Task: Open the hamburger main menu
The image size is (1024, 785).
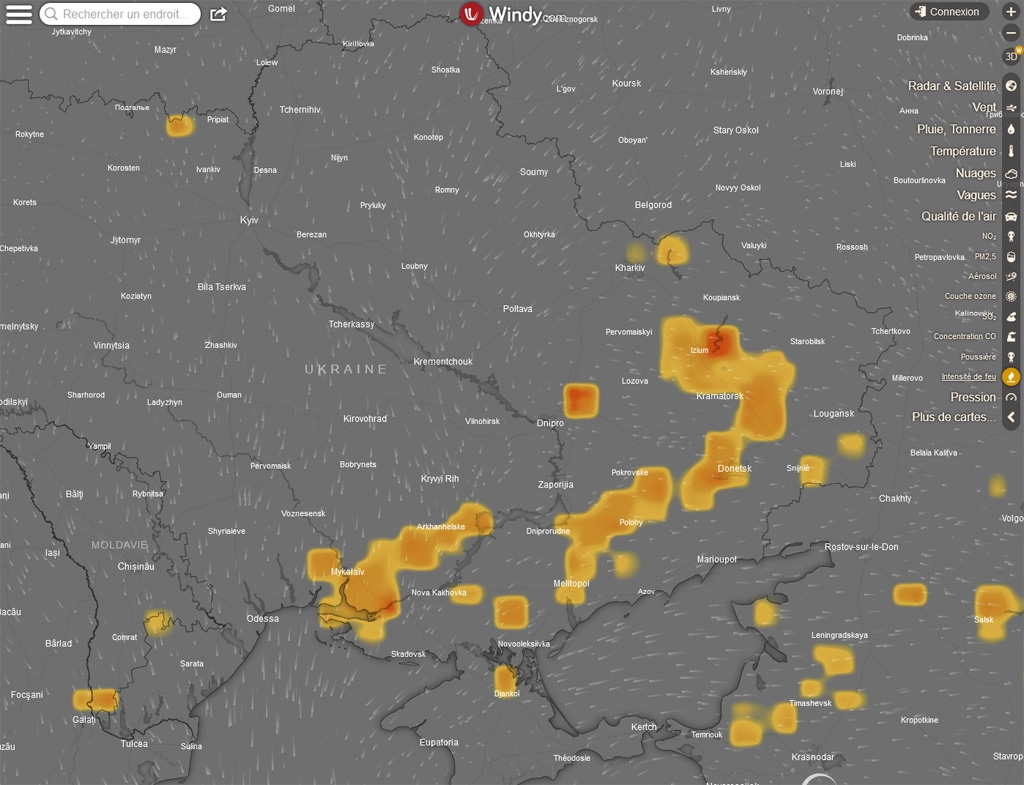Action: coord(19,14)
